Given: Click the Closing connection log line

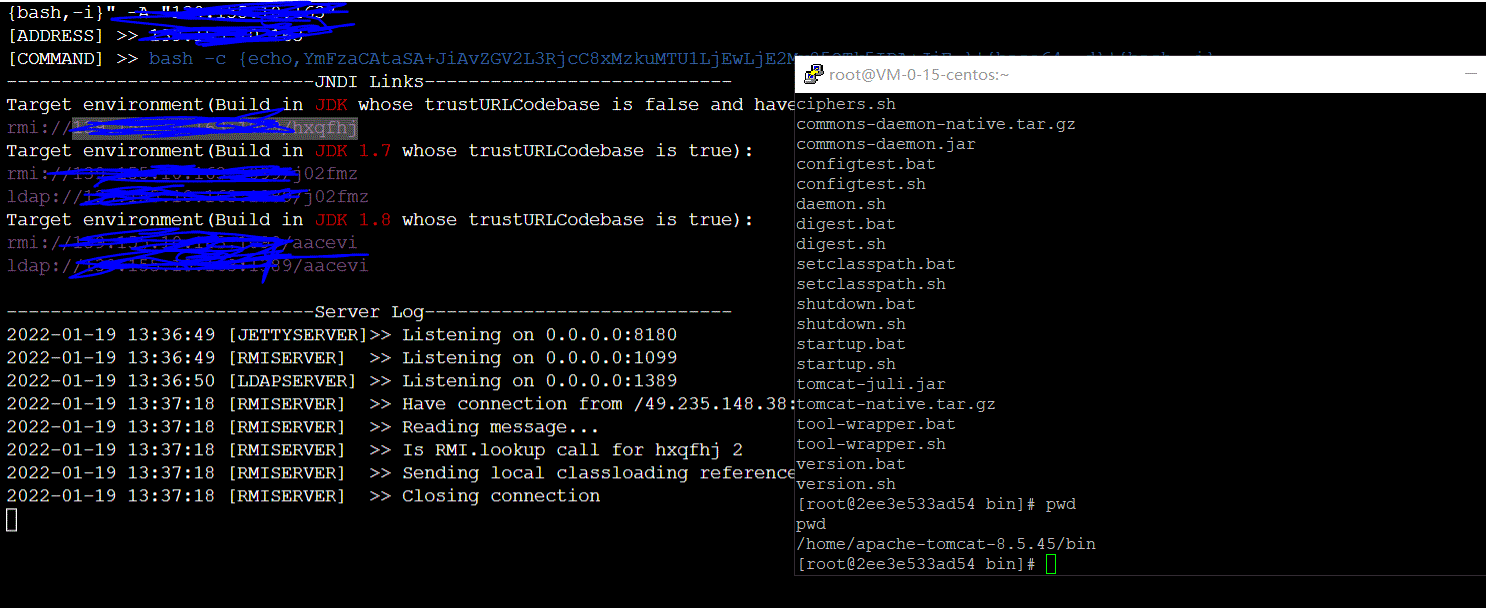Looking at the screenshot, I should point(303,496).
